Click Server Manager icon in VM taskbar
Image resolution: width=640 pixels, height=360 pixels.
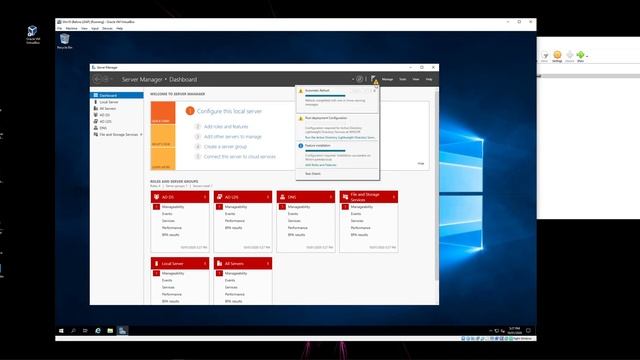tap(122, 331)
